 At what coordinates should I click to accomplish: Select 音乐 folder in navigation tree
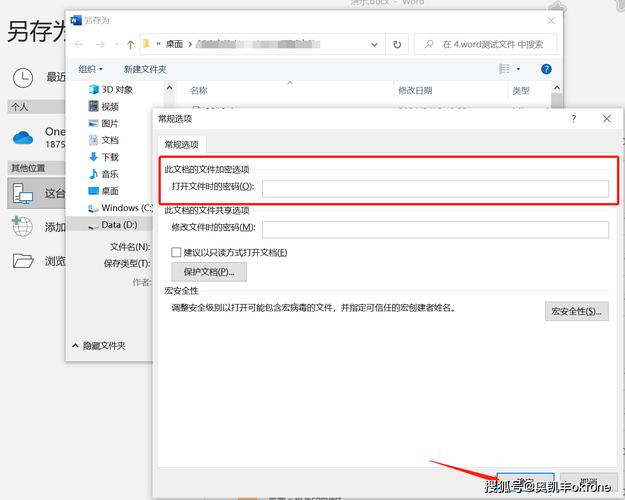[104, 174]
